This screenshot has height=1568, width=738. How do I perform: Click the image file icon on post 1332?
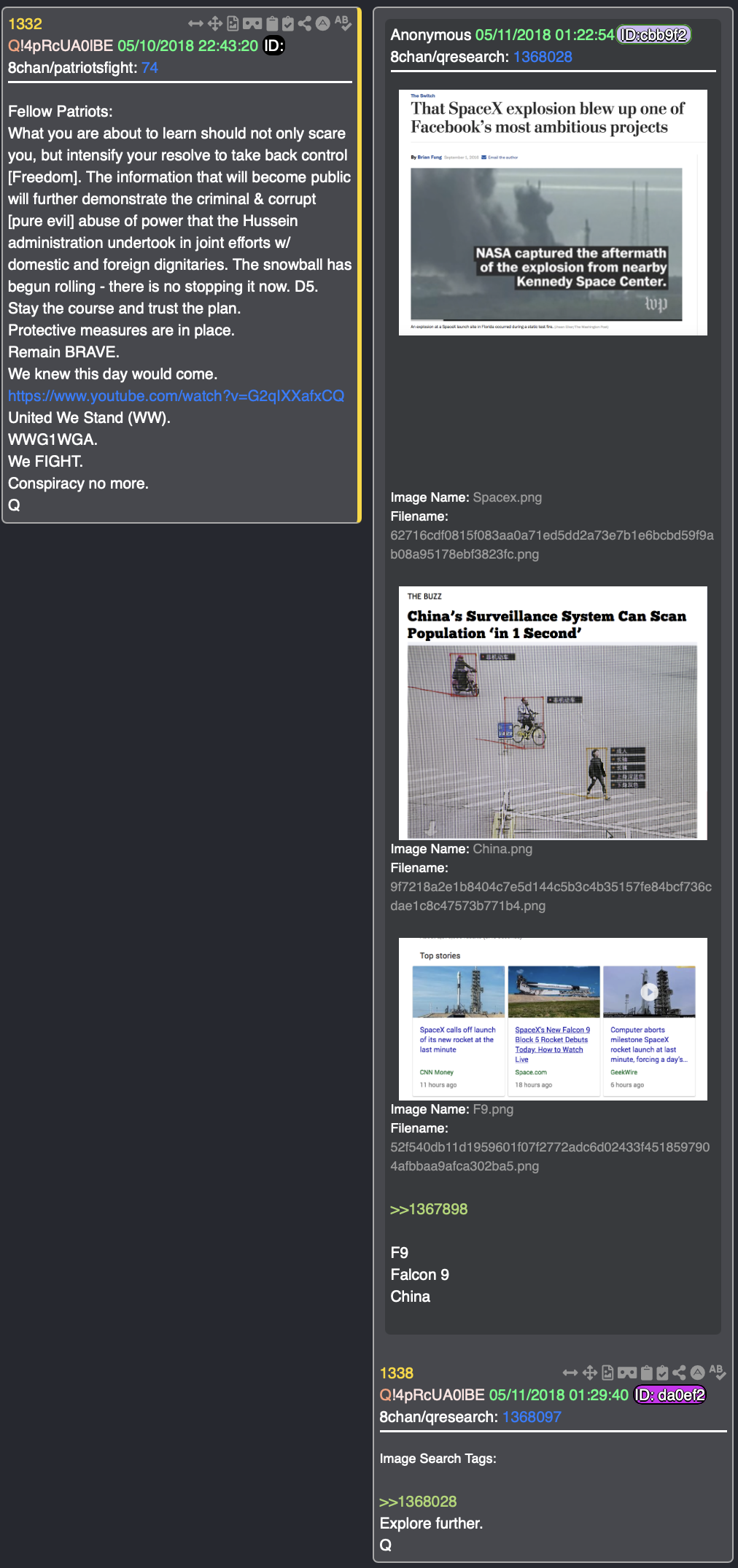tap(233, 24)
